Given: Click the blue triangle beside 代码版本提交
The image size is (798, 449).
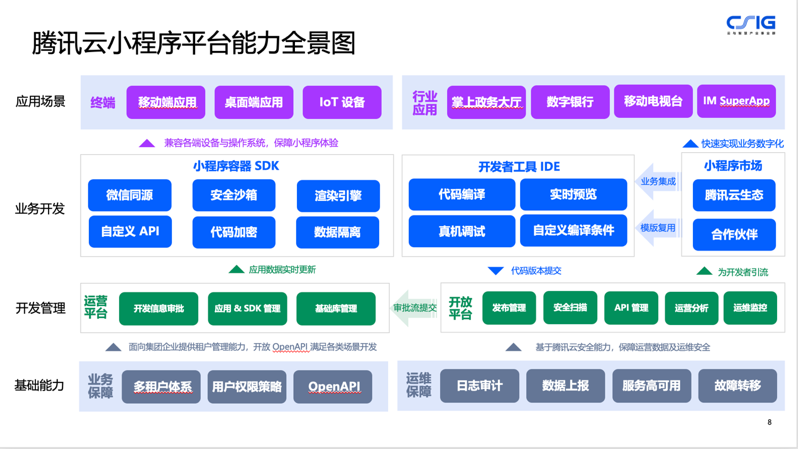Looking at the screenshot, I should pos(495,270).
